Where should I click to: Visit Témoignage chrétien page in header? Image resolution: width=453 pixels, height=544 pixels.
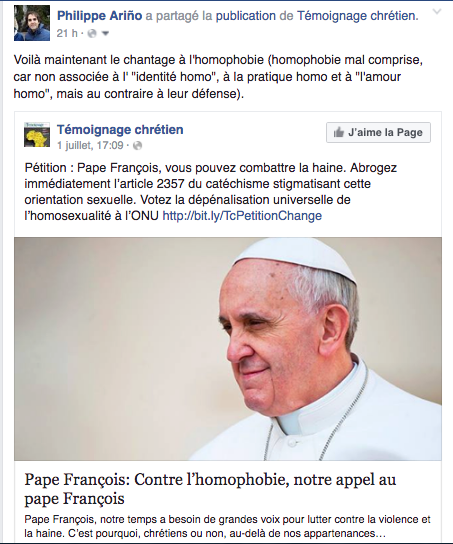[x=358, y=16]
